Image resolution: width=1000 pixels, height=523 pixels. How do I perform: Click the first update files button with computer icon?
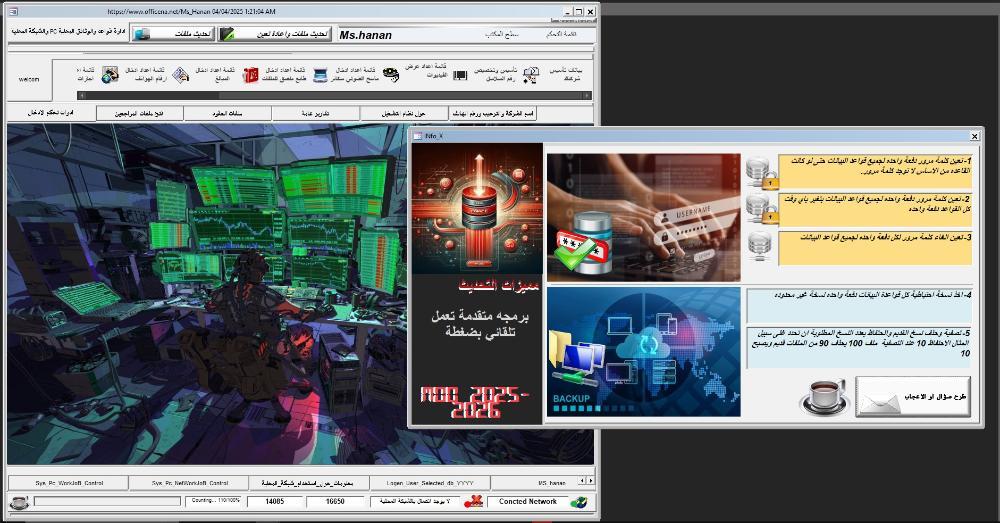point(173,34)
